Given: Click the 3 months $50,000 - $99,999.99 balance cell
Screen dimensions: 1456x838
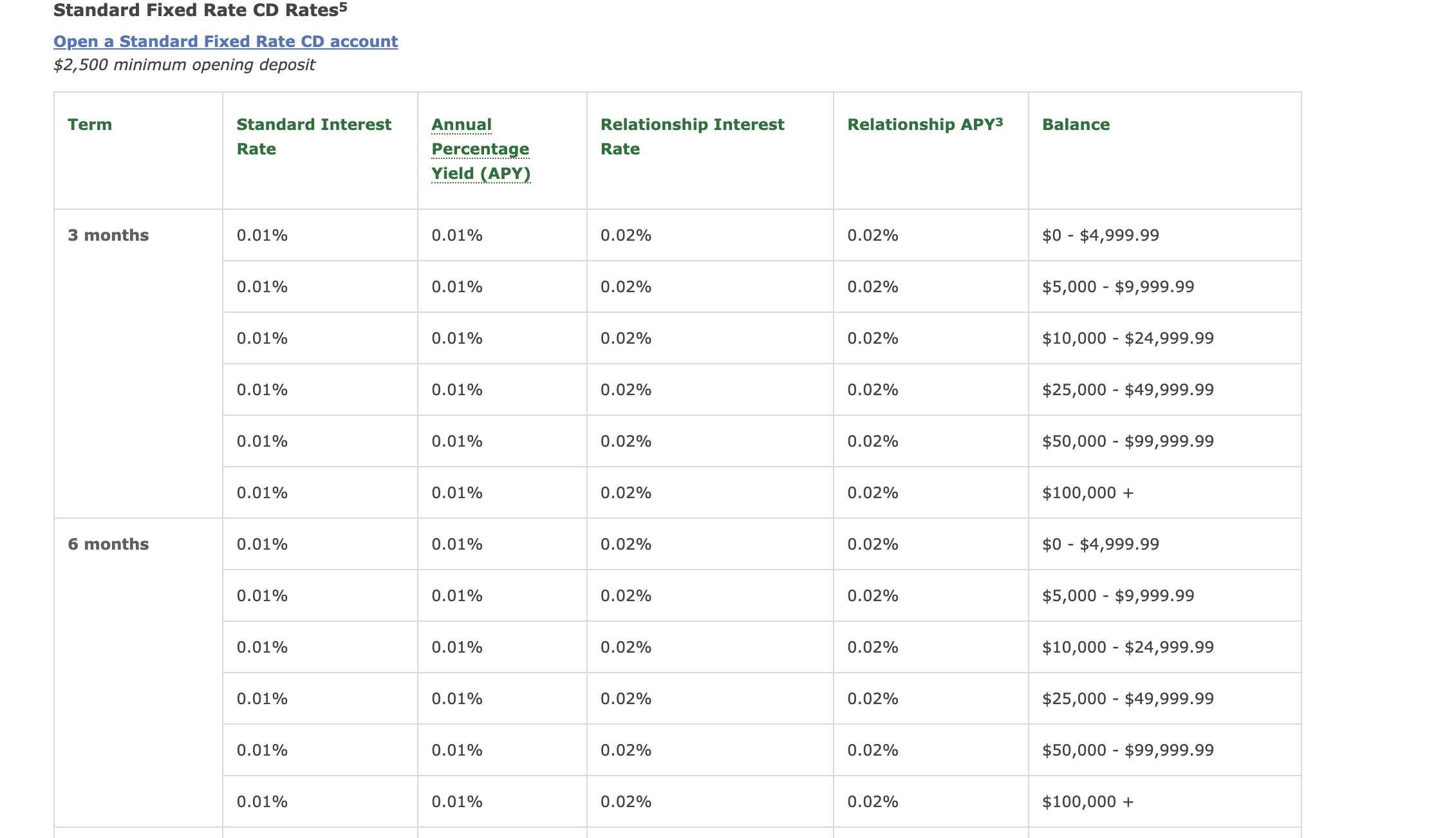Looking at the screenshot, I should tap(1127, 441).
